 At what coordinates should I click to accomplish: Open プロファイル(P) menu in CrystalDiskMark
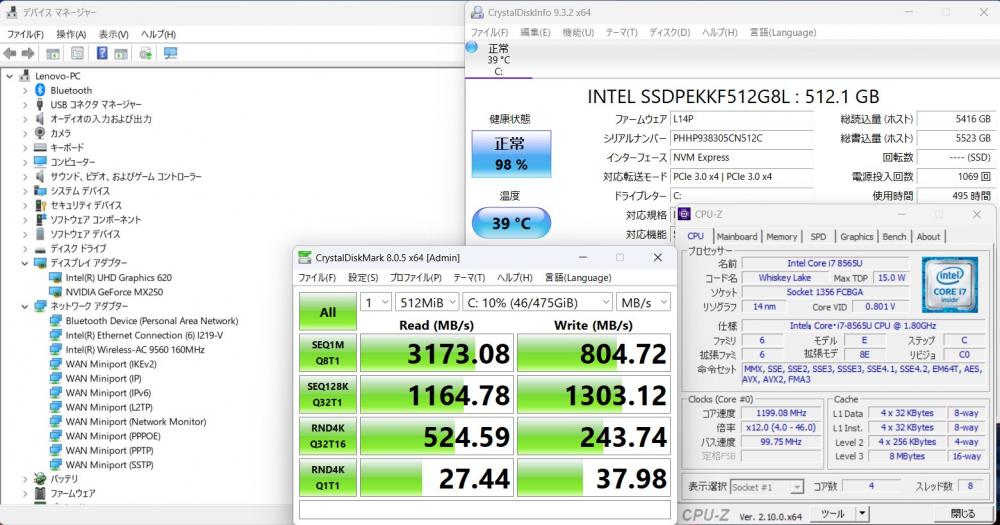[415, 277]
